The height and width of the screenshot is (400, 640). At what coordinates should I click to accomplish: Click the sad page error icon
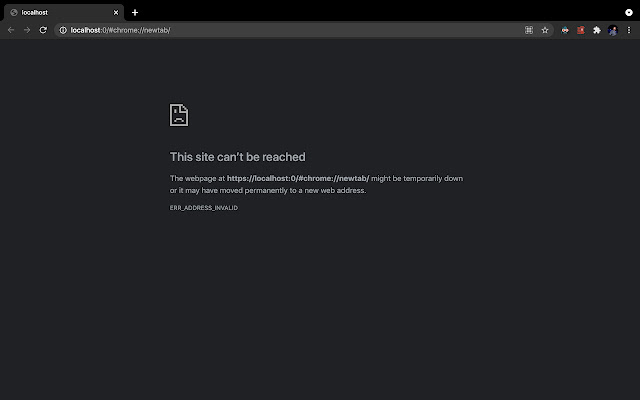(x=179, y=115)
